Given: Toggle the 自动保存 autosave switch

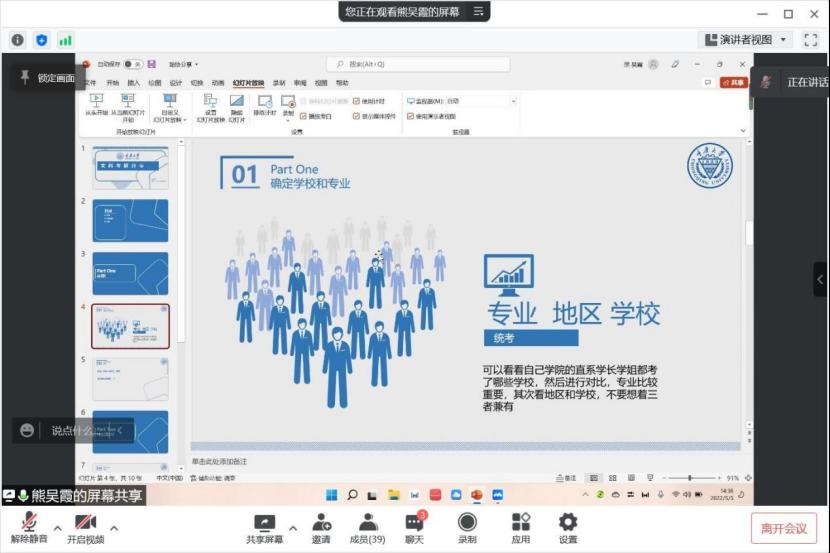Looking at the screenshot, I should 134,64.
